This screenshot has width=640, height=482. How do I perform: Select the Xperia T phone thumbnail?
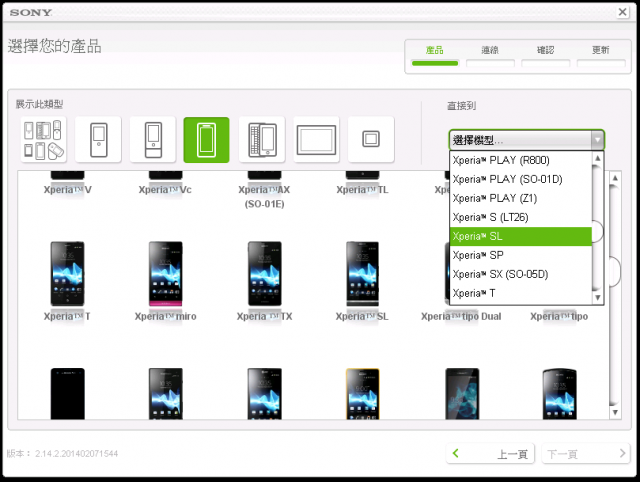coord(67,273)
